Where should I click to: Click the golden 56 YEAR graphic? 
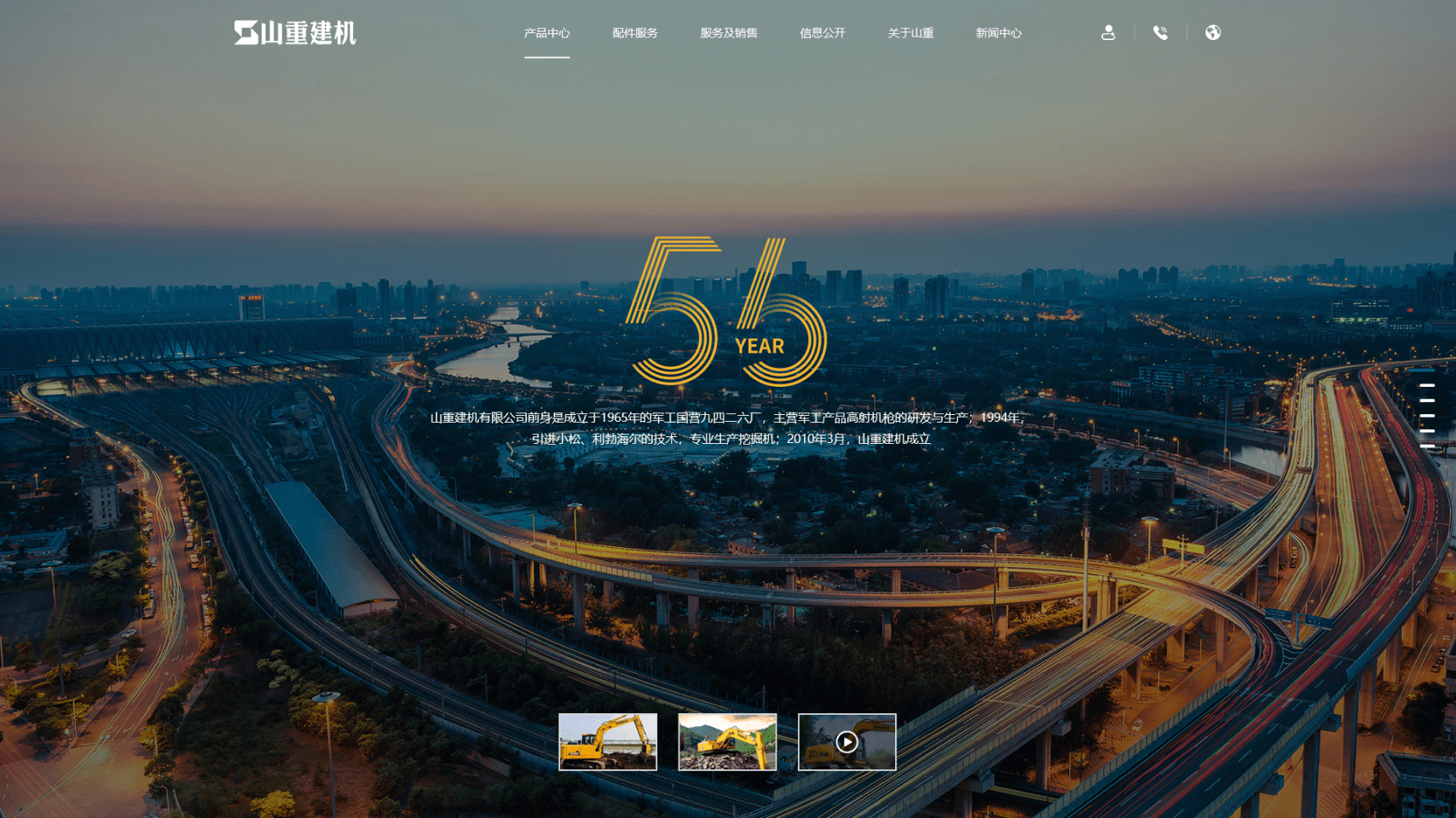pyautogui.click(x=726, y=311)
